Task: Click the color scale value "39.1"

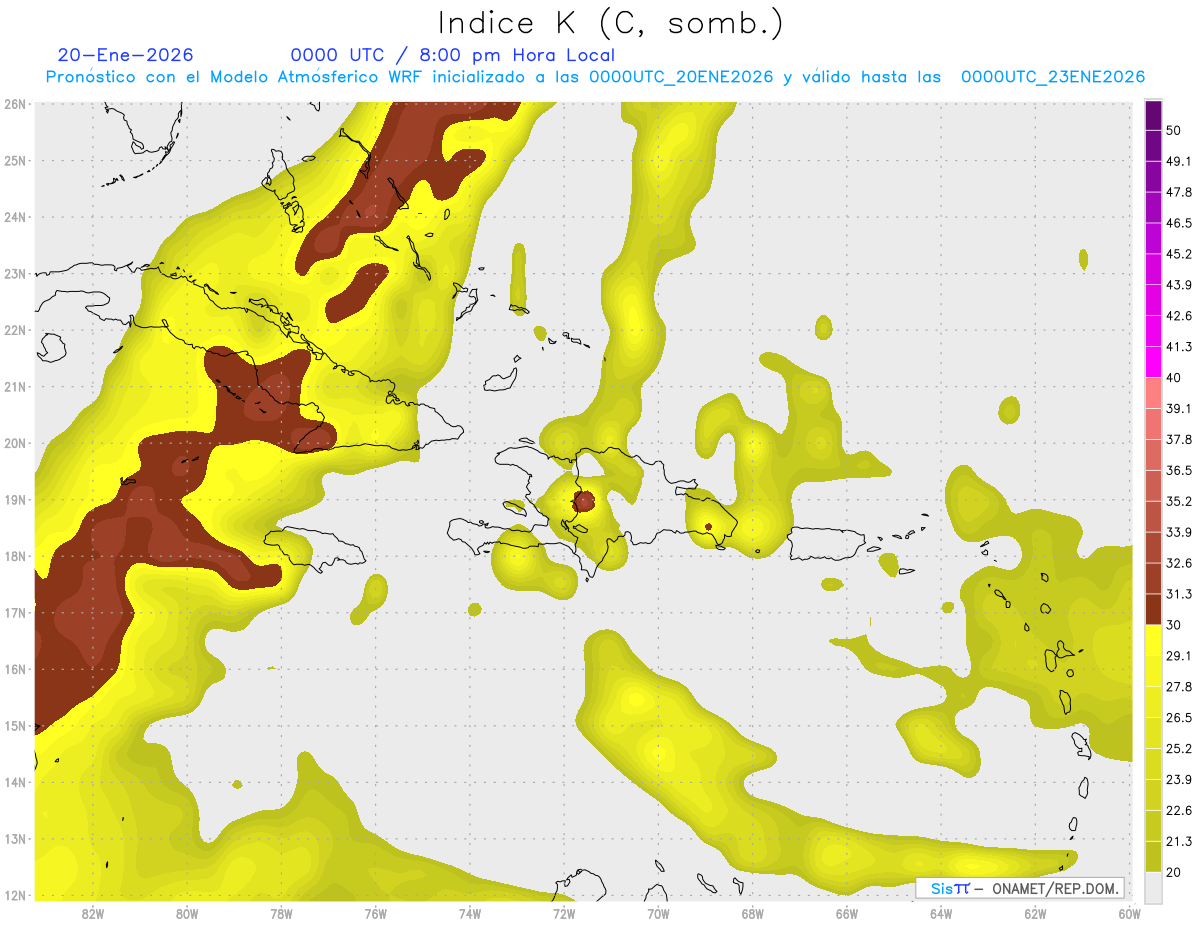Action: [1179, 409]
